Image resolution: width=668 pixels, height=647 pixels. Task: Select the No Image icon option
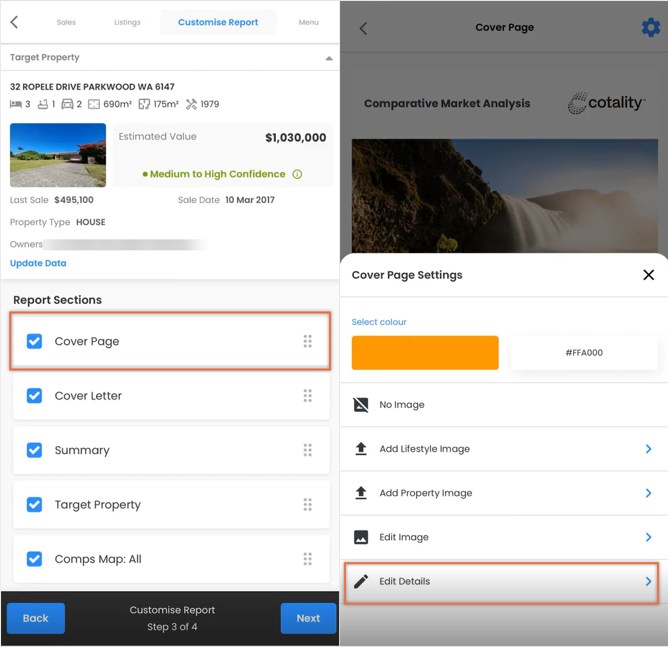(x=361, y=405)
